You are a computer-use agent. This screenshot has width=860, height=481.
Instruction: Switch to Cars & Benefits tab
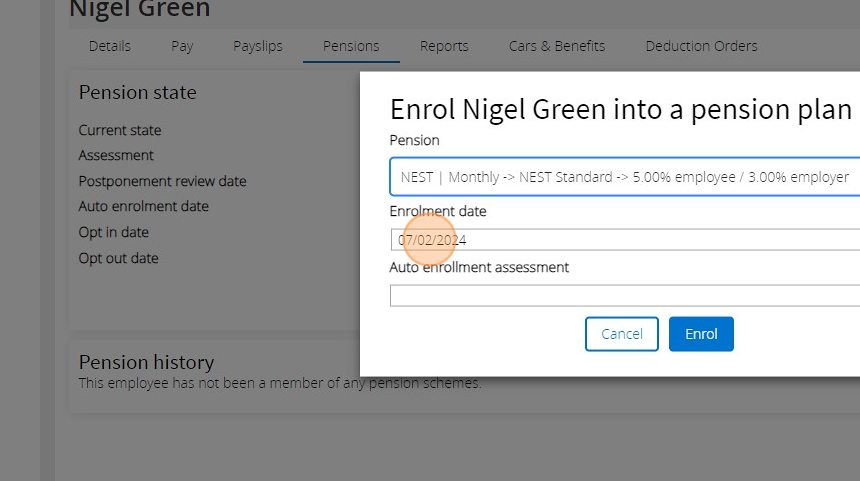pyautogui.click(x=557, y=46)
